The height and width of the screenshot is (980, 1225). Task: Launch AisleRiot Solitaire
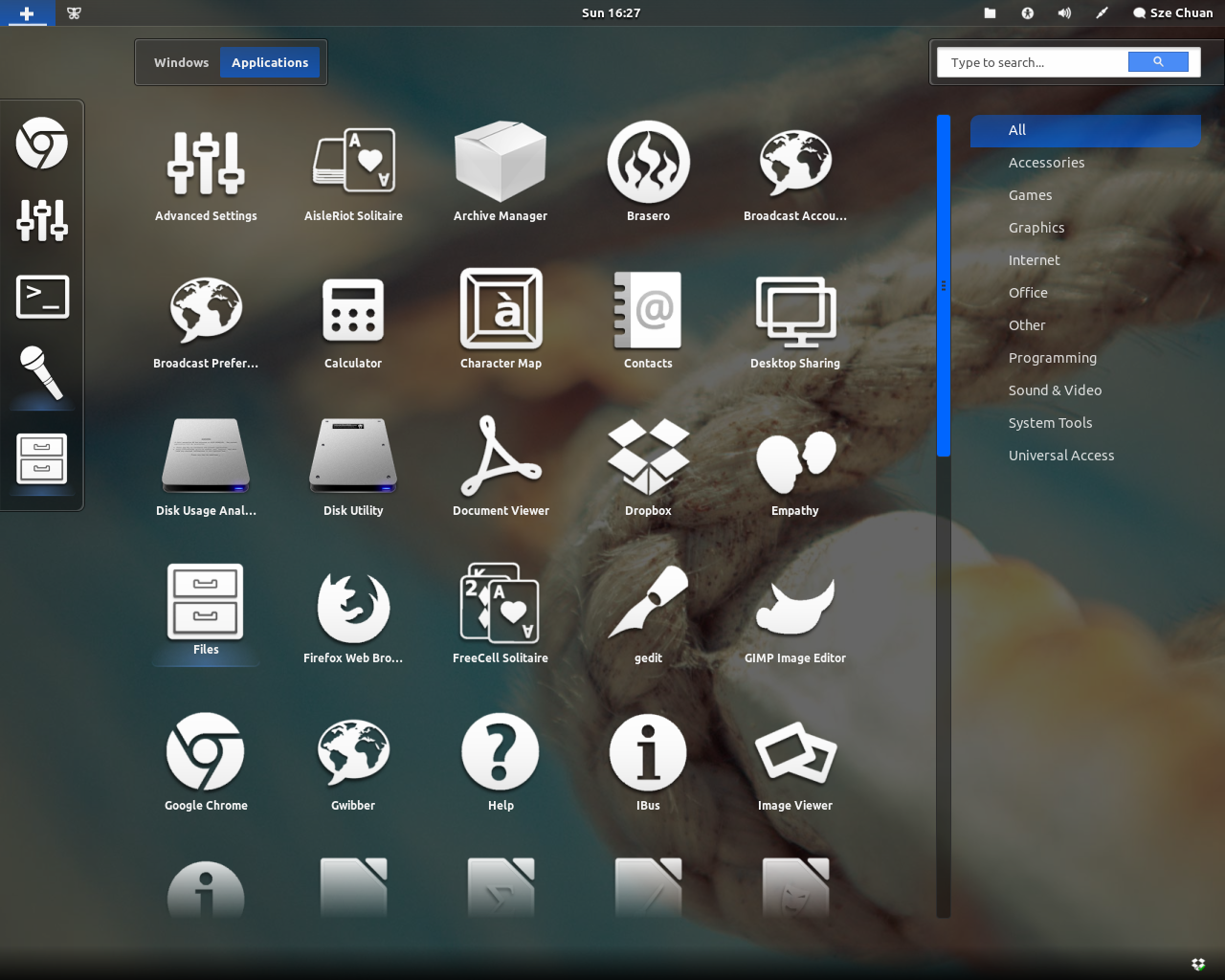(x=353, y=173)
